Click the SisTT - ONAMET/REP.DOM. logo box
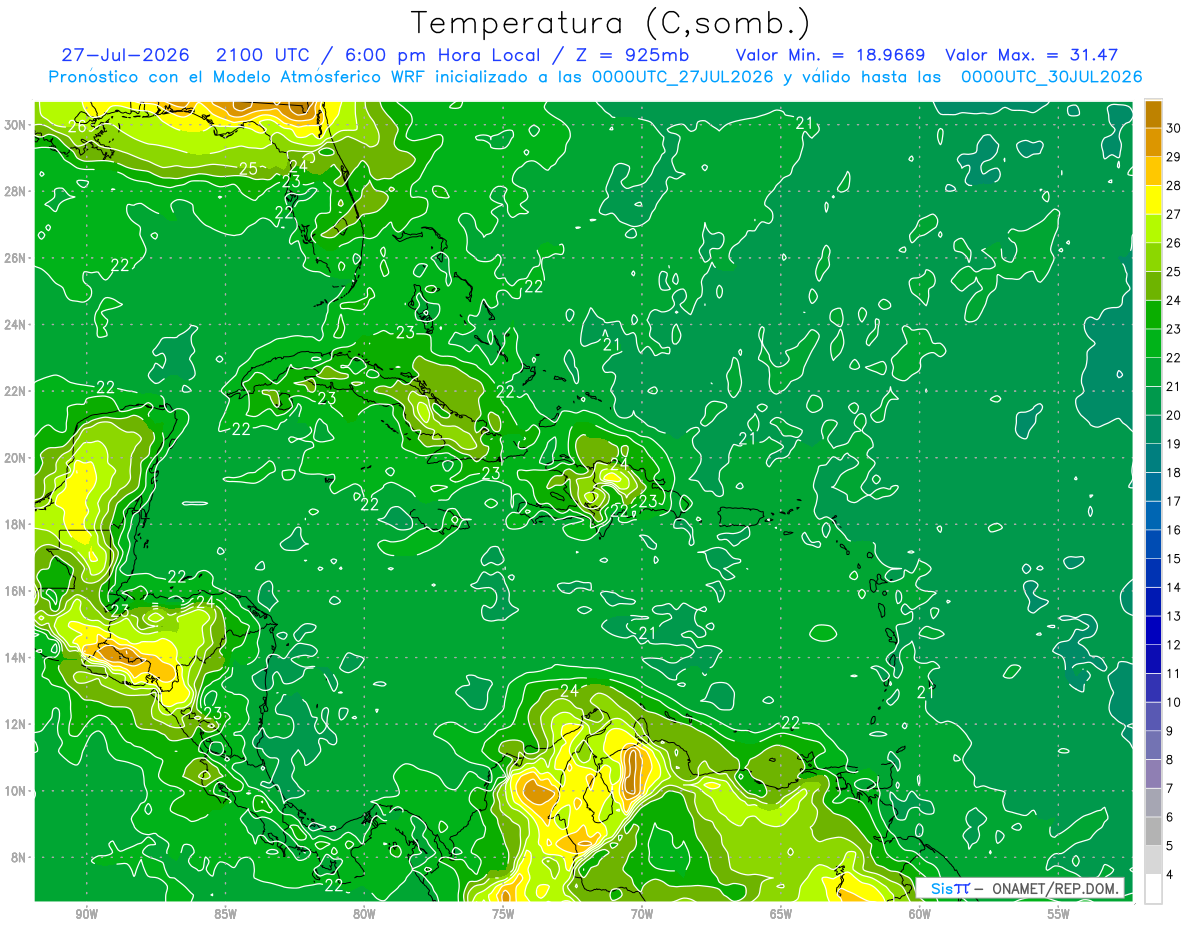Viewport: 1200px width, 927px height. tap(1020, 888)
